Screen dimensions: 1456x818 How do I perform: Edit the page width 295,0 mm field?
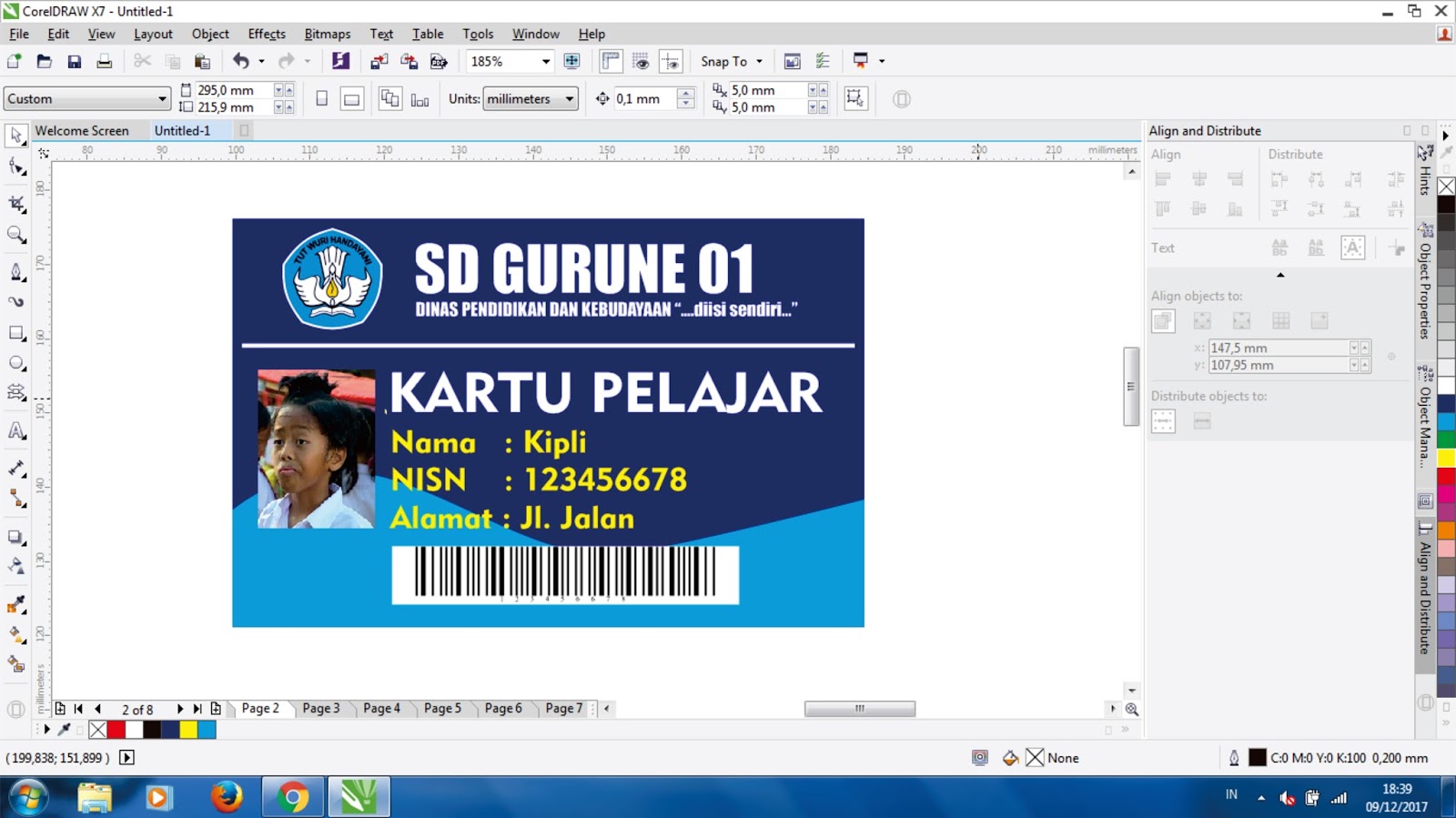tap(234, 90)
